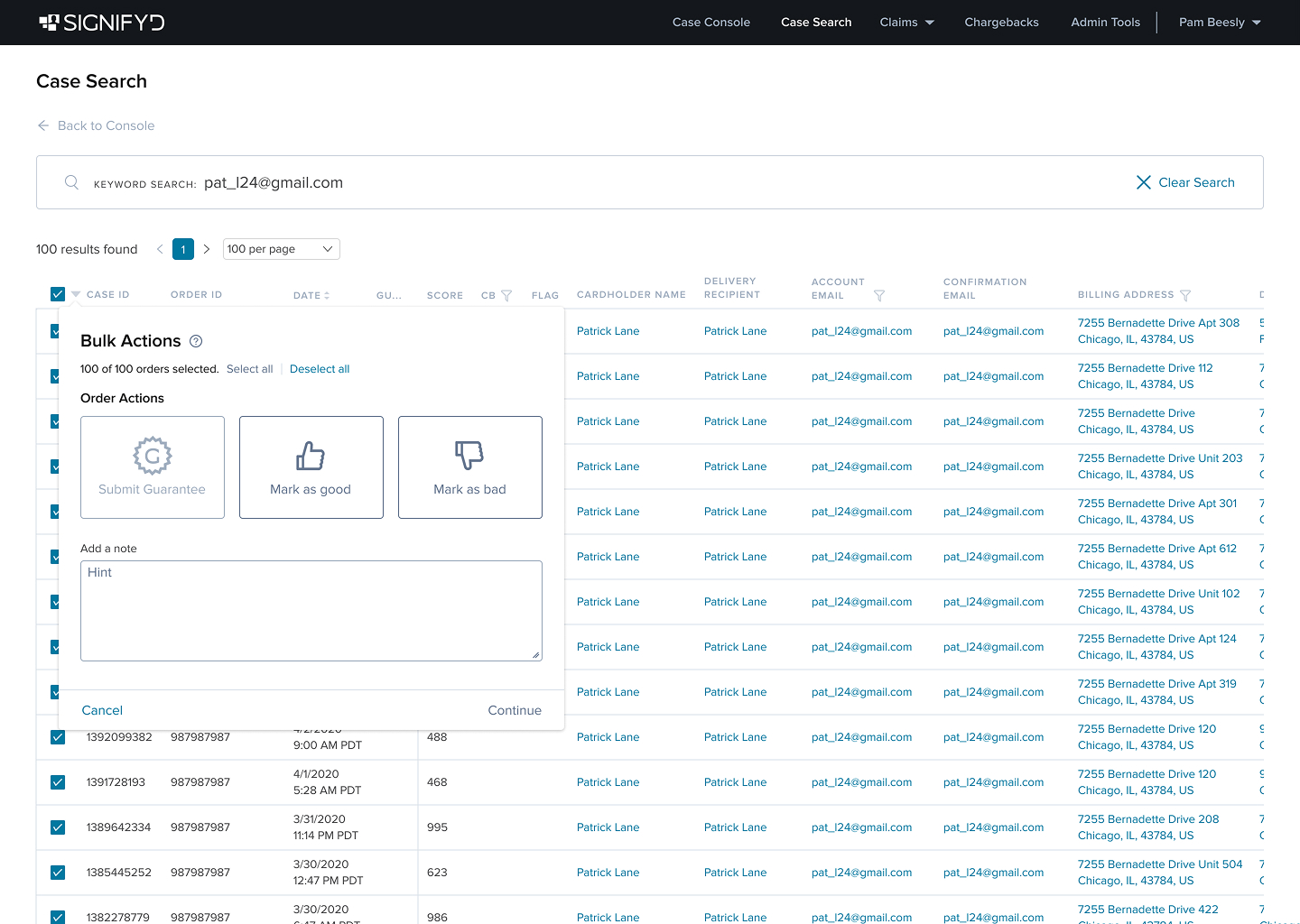Open the CB column filter icon
The width and height of the screenshot is (1300, 924).
[x=506, y=295]
